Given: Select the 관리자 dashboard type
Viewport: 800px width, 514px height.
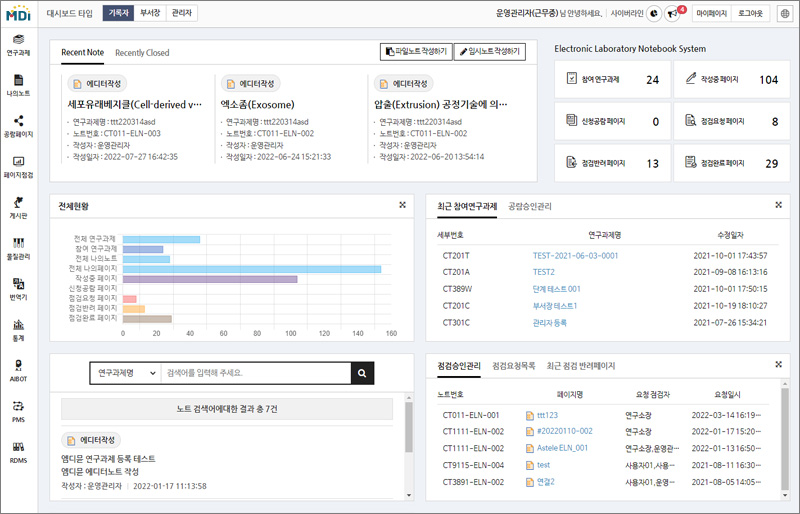Looking at the screenshot, I should click(182, 13).
